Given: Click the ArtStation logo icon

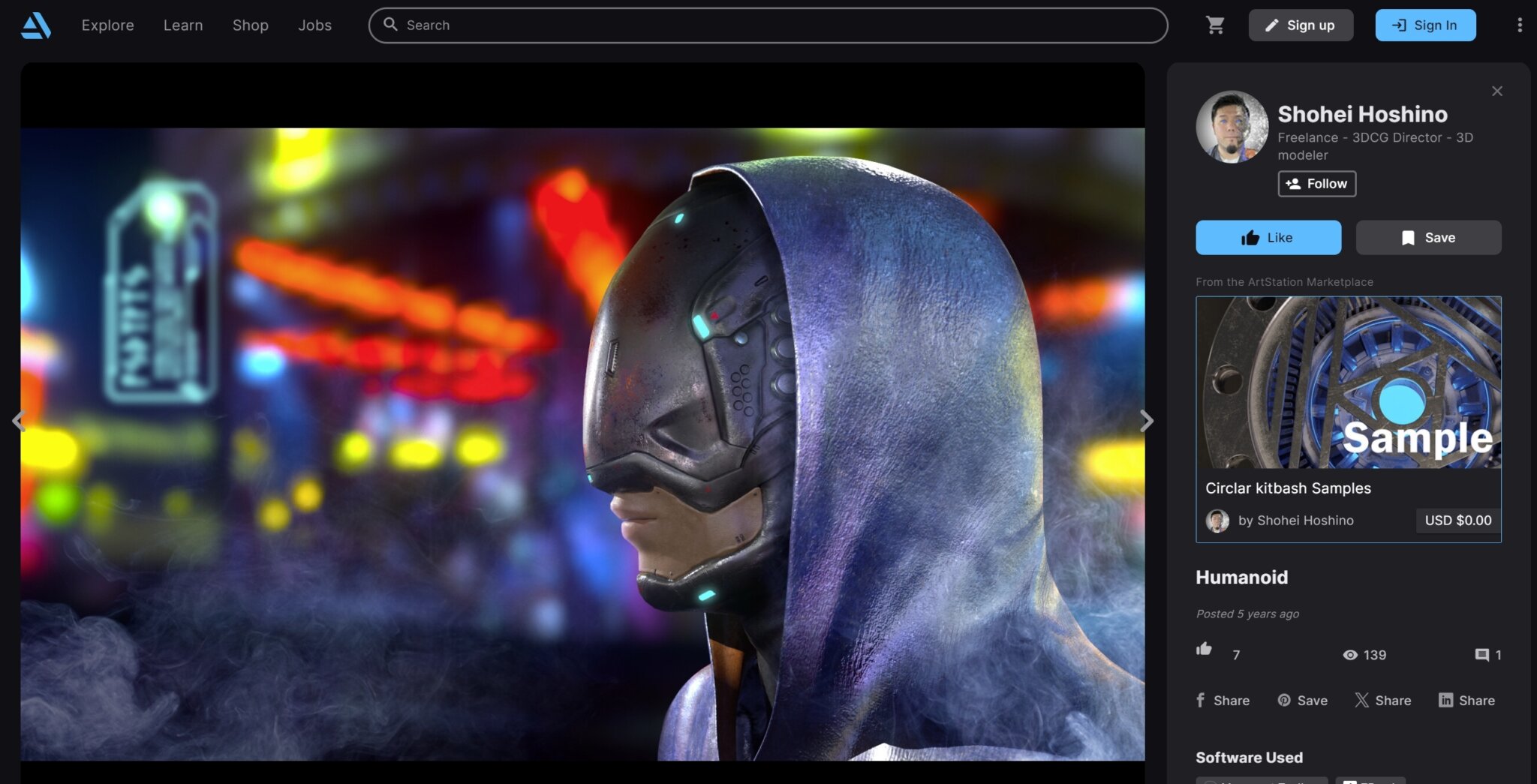Looking at the screenshot, I should pyautogui.click(x=35, y=26).
